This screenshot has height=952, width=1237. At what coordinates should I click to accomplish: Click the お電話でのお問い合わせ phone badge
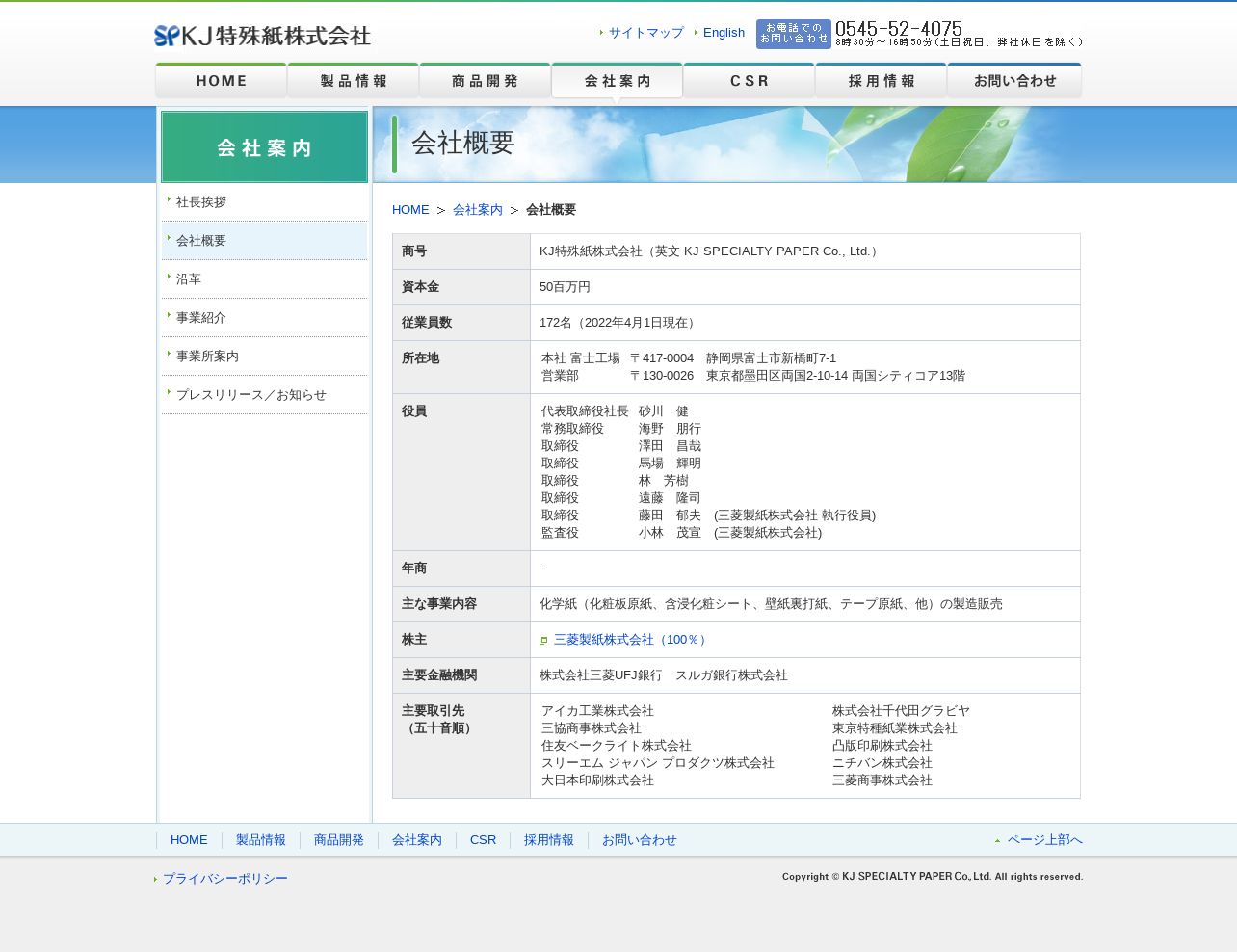pos(793,34)
